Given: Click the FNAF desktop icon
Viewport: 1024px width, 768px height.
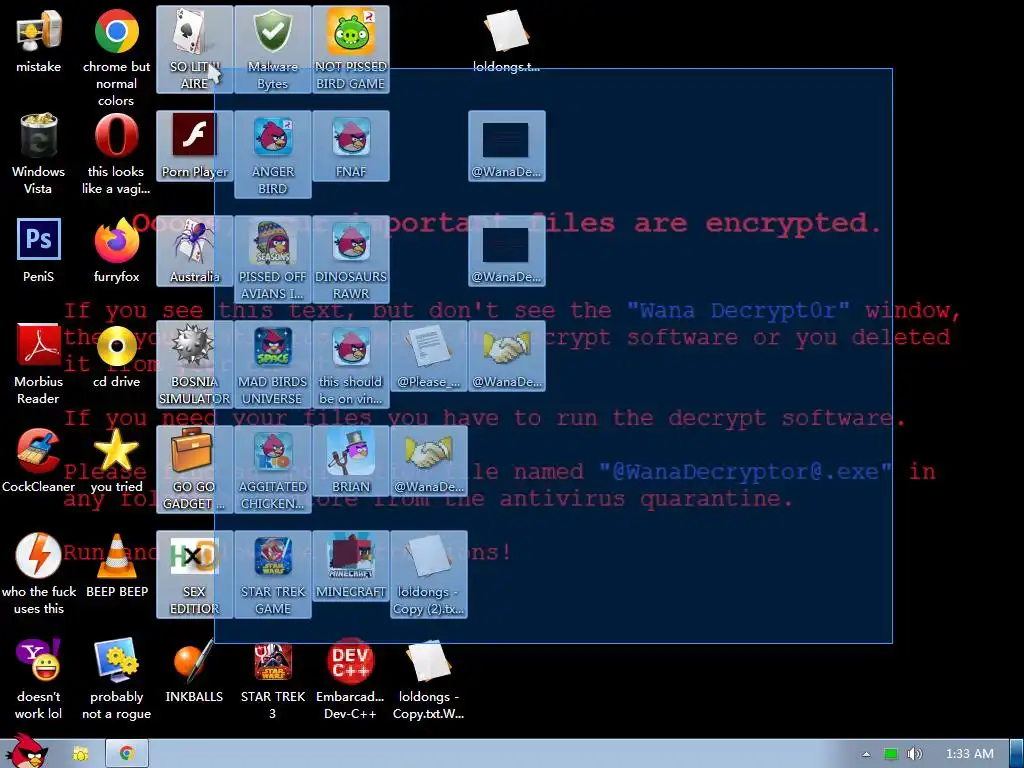Looking at the screenshot, I should (351, 146).
